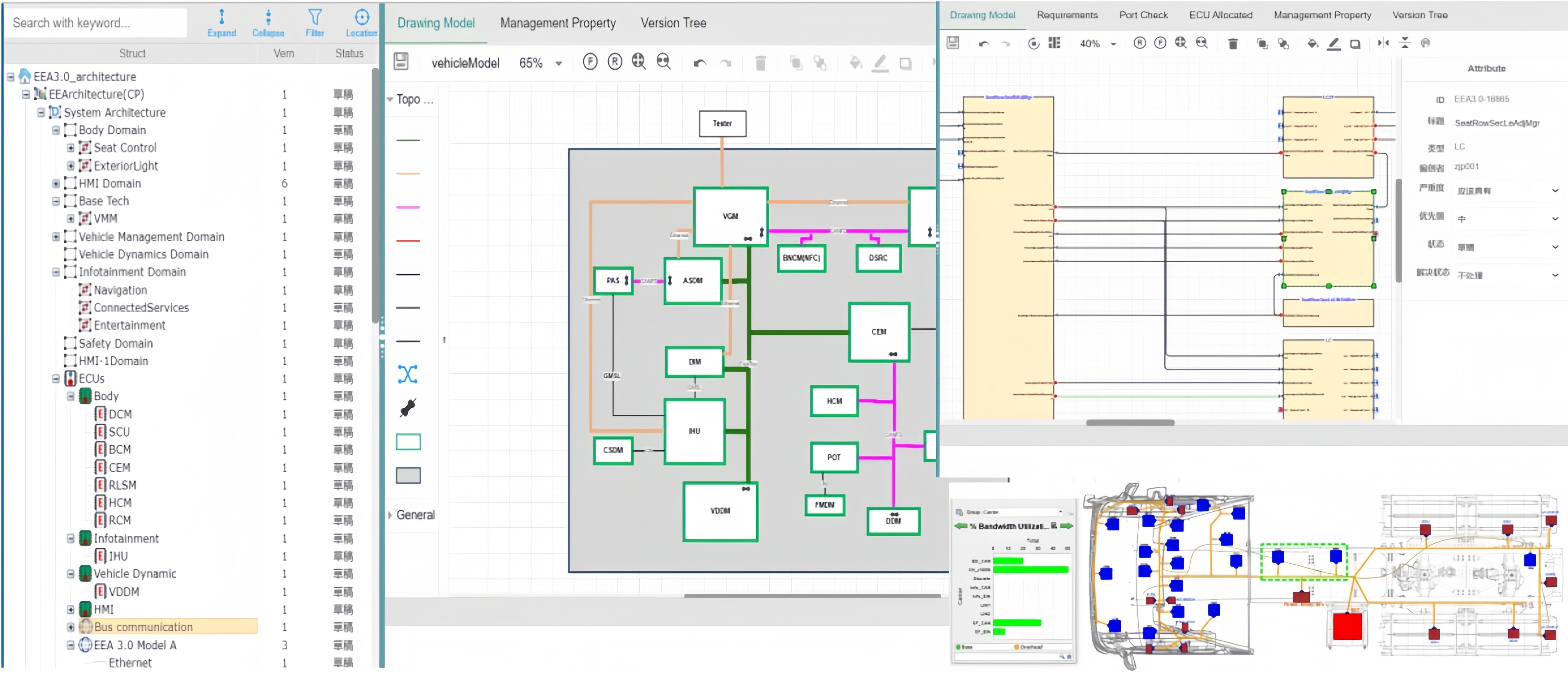Expand the Seat Control node
Screen dimensions: 1568x673
tap(71, 148)
